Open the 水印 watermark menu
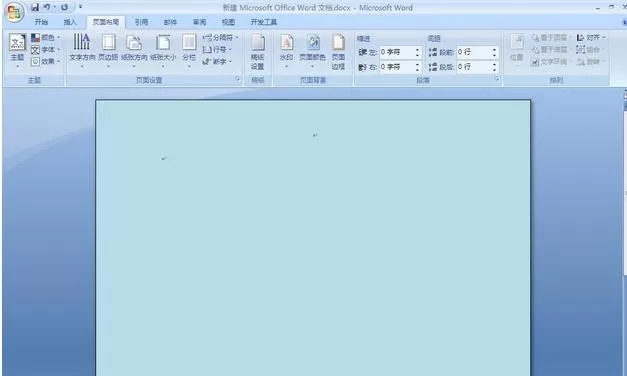Image resolution: width=627 pixels, height=376 pixels. (287, 50)
